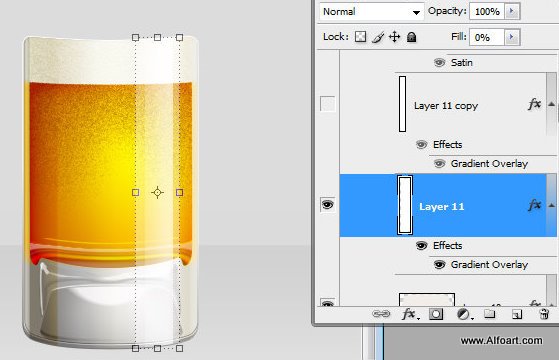Click the Add layer mask icon

tap(436, 314)
